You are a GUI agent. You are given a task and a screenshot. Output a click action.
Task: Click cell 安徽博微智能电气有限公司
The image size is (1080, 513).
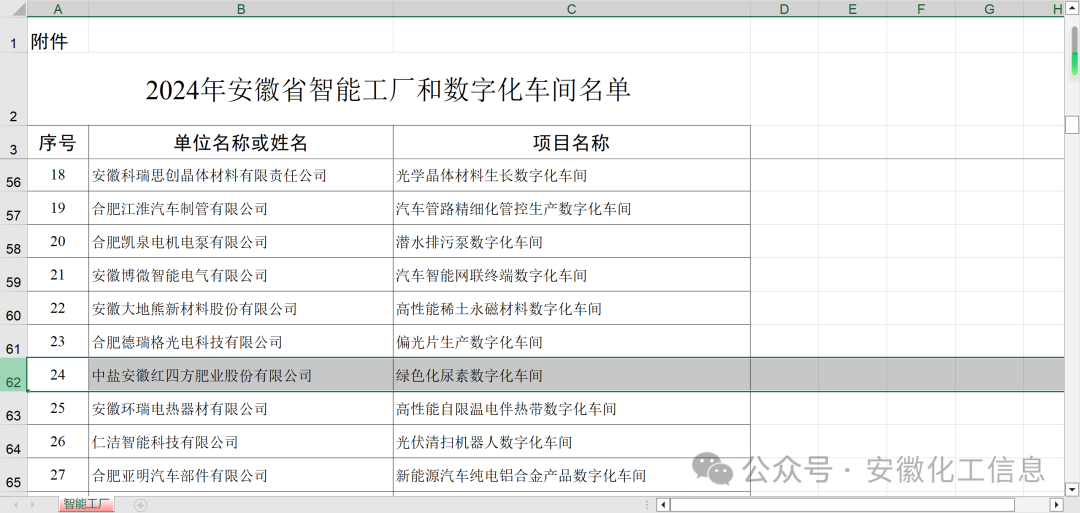point(241,275)
